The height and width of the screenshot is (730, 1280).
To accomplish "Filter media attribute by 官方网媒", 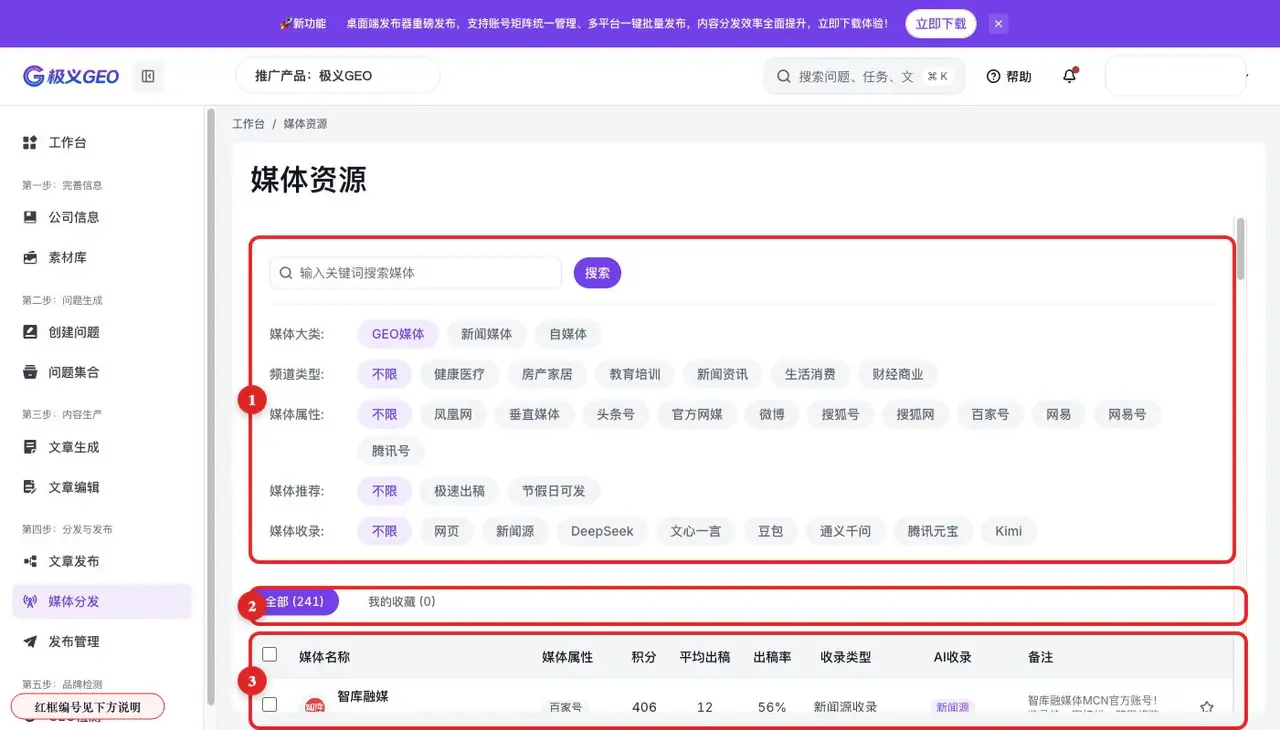I will (697, 414).
